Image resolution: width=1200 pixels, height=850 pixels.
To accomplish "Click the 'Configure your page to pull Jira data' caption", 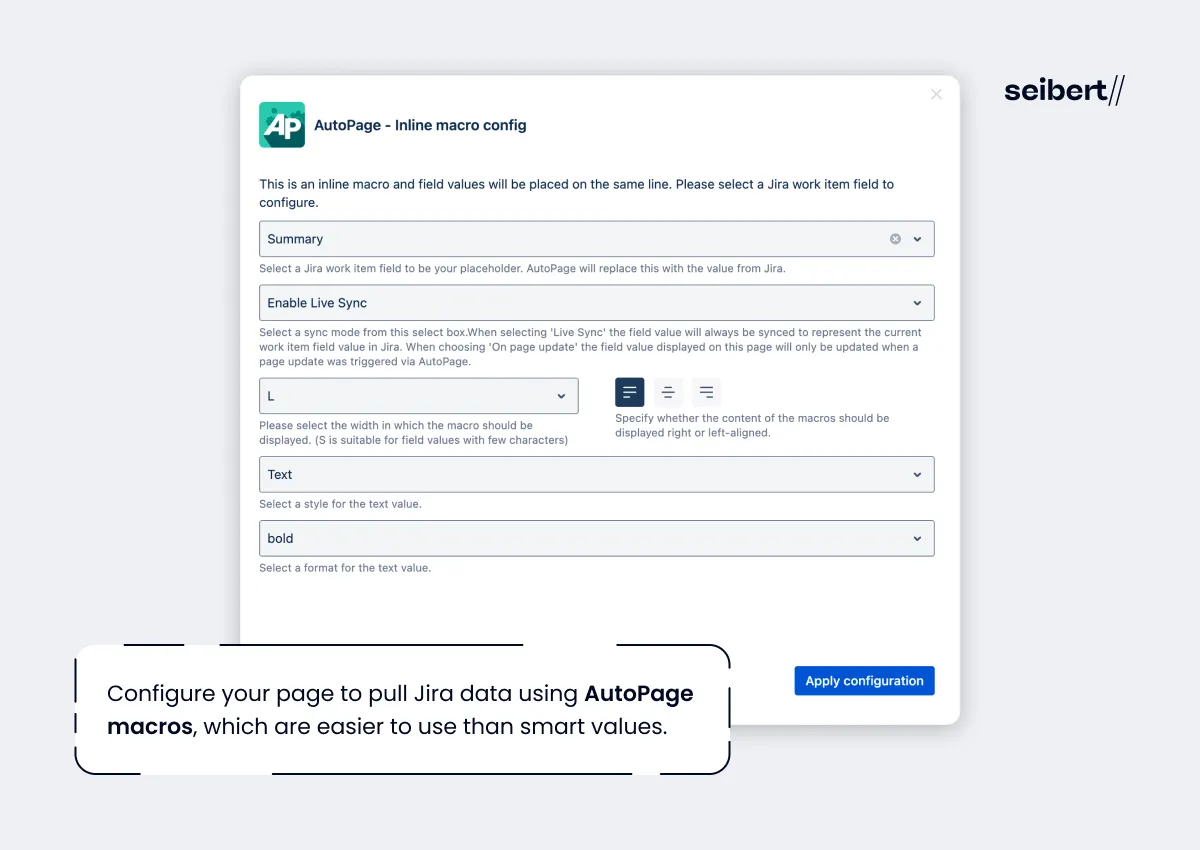I will coord(400,709).
